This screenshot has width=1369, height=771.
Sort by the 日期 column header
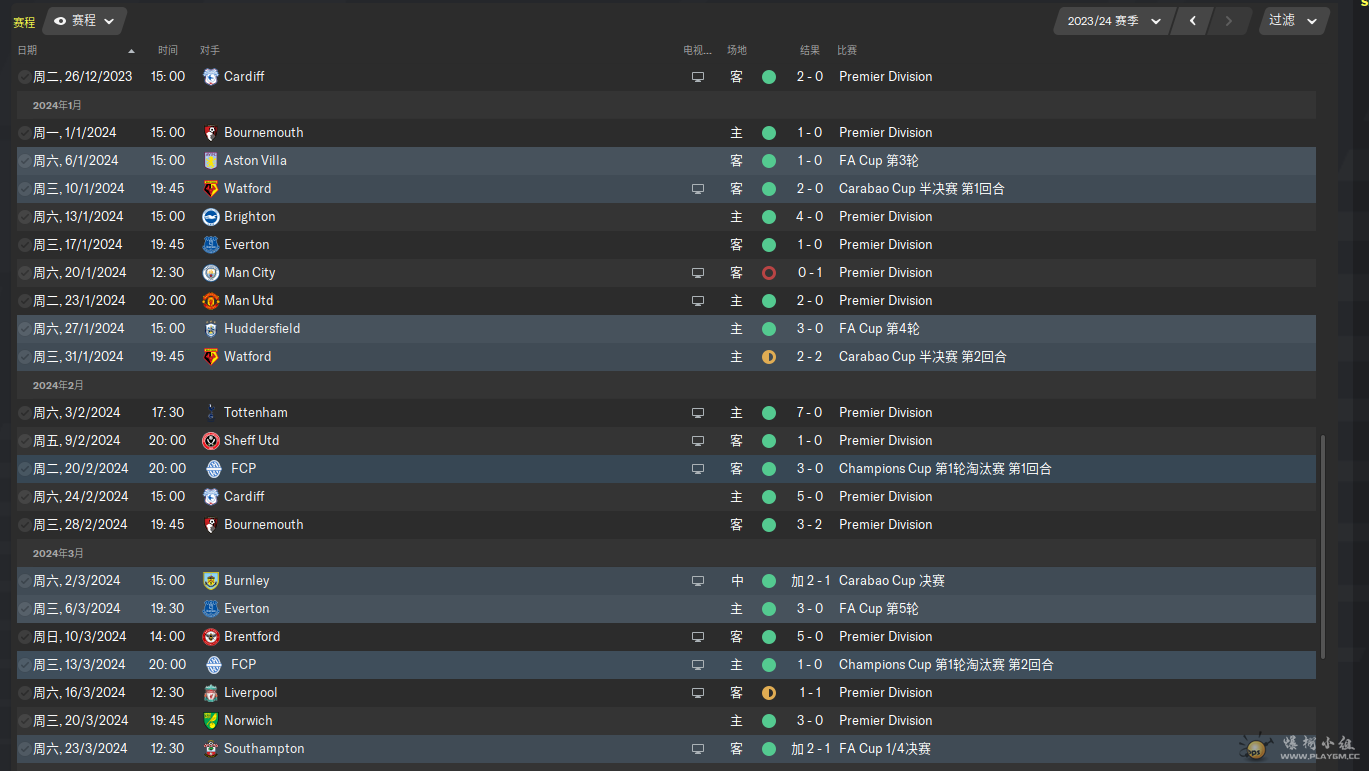(x=27, y=50)
